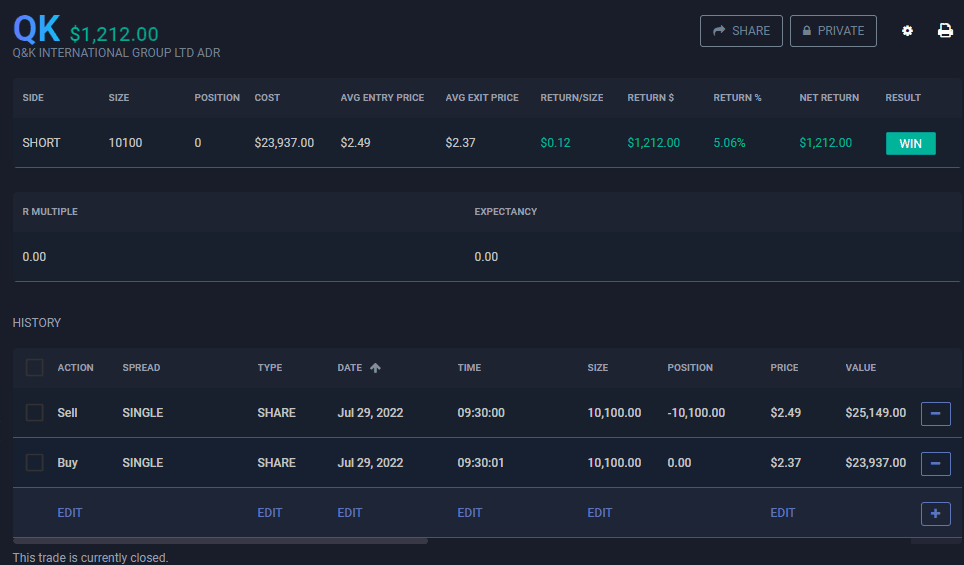Image resolution: width=964 pixels, height=565 pixels.
Task: Check the Buy row checkbox
Action: [x=35, y=463]
